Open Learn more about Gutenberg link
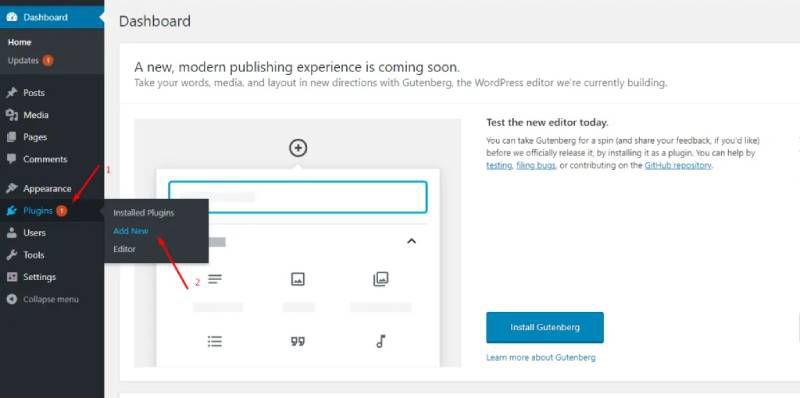The height and width of the screenshot is (398, 800). [541, 358]
